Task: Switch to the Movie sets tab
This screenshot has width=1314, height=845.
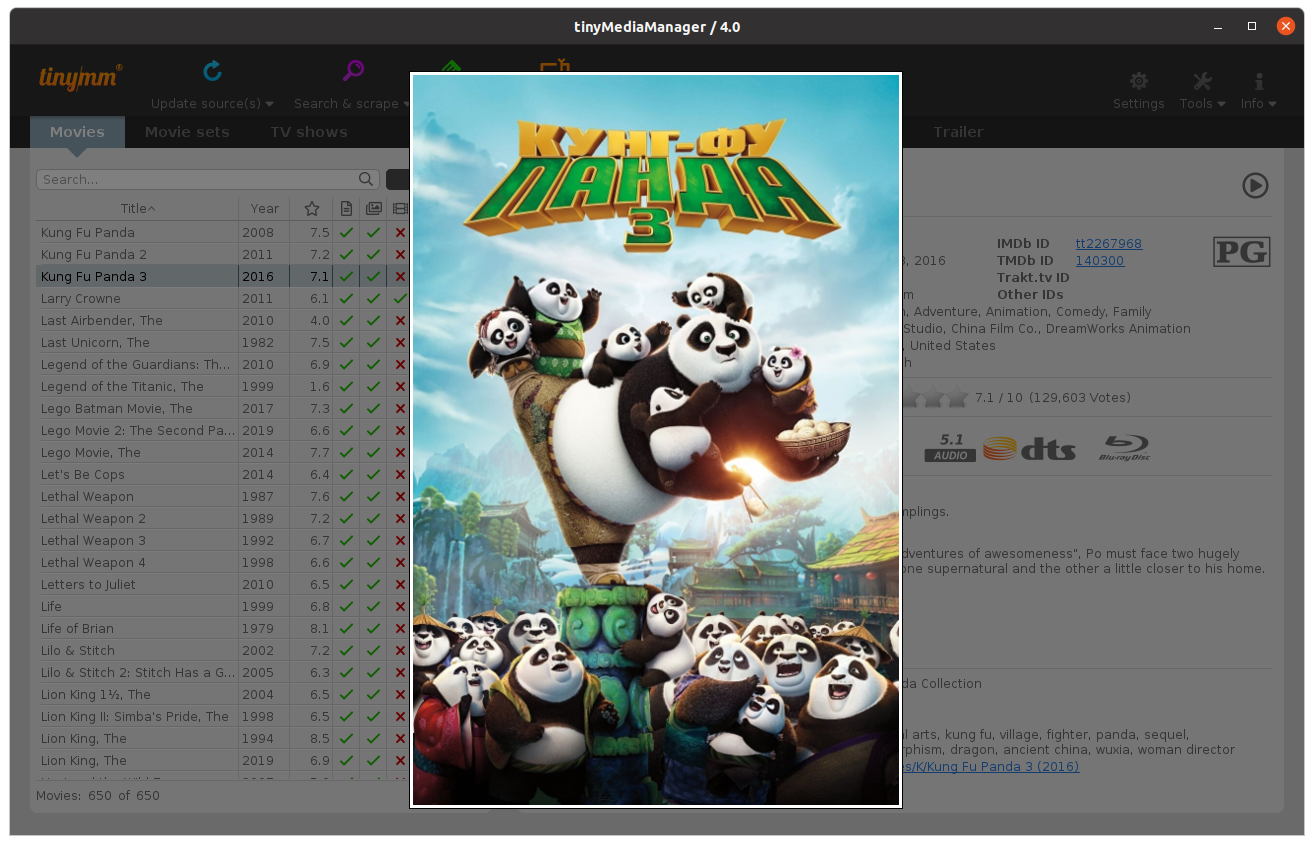Action: click(x=187, y=132)
